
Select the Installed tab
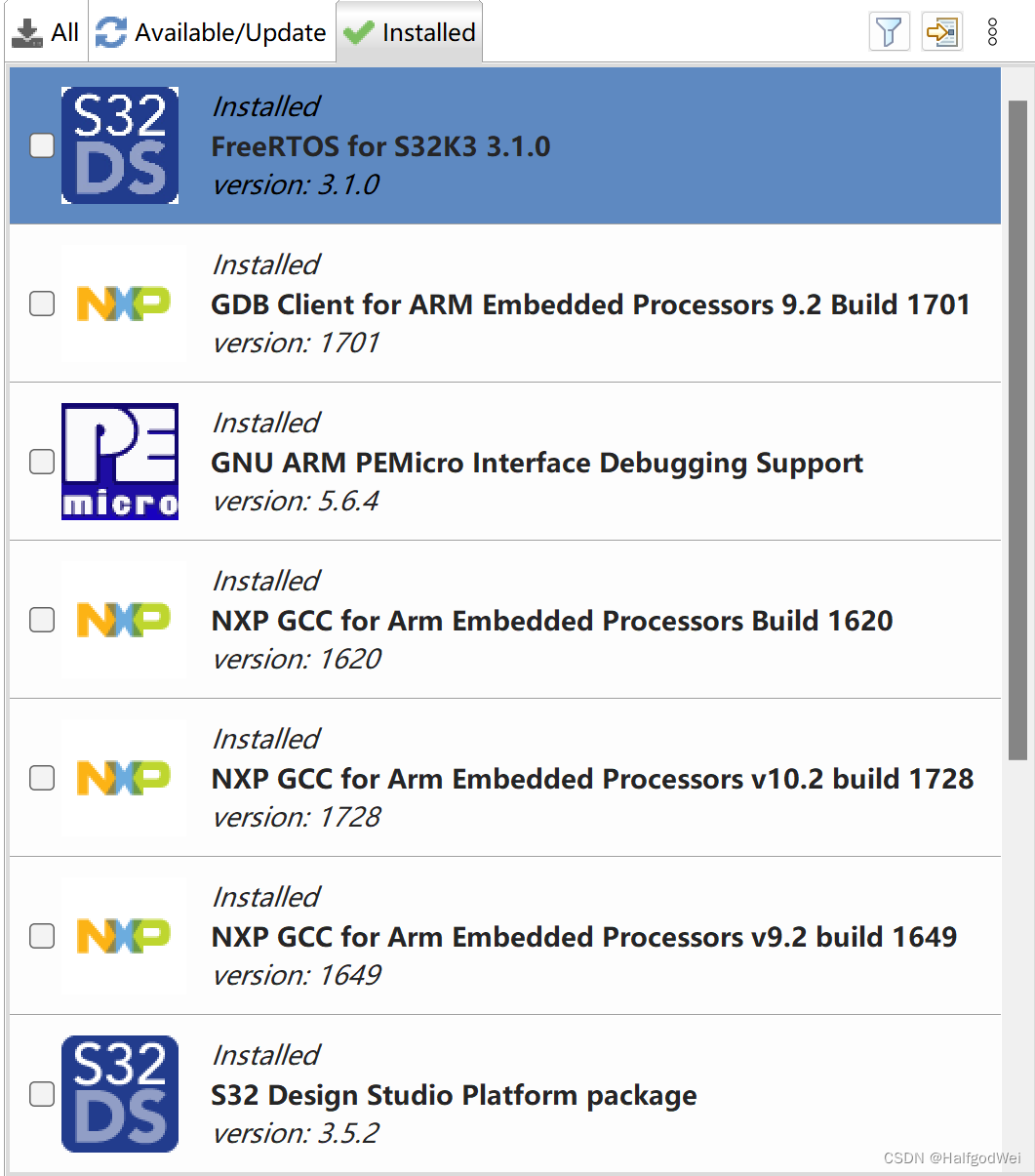coord(410,31)
